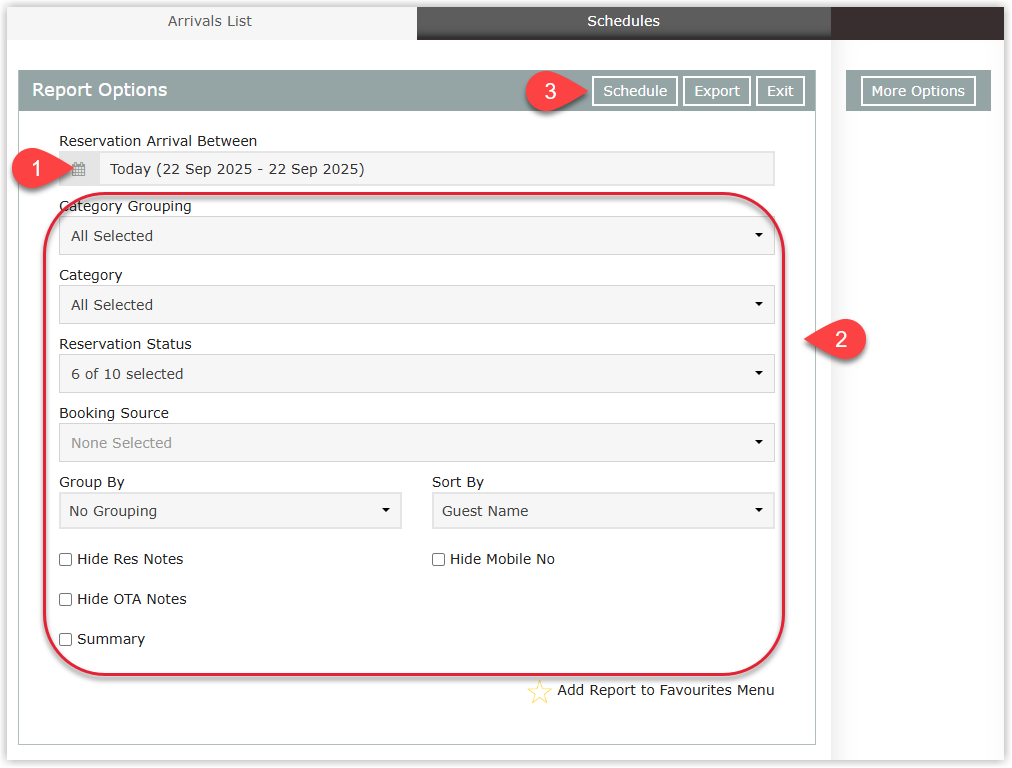Image resolution: width=1012 pixels, height=768 pixels.
Task: Click the Schedule button
Action: click(x=635, y=91)
